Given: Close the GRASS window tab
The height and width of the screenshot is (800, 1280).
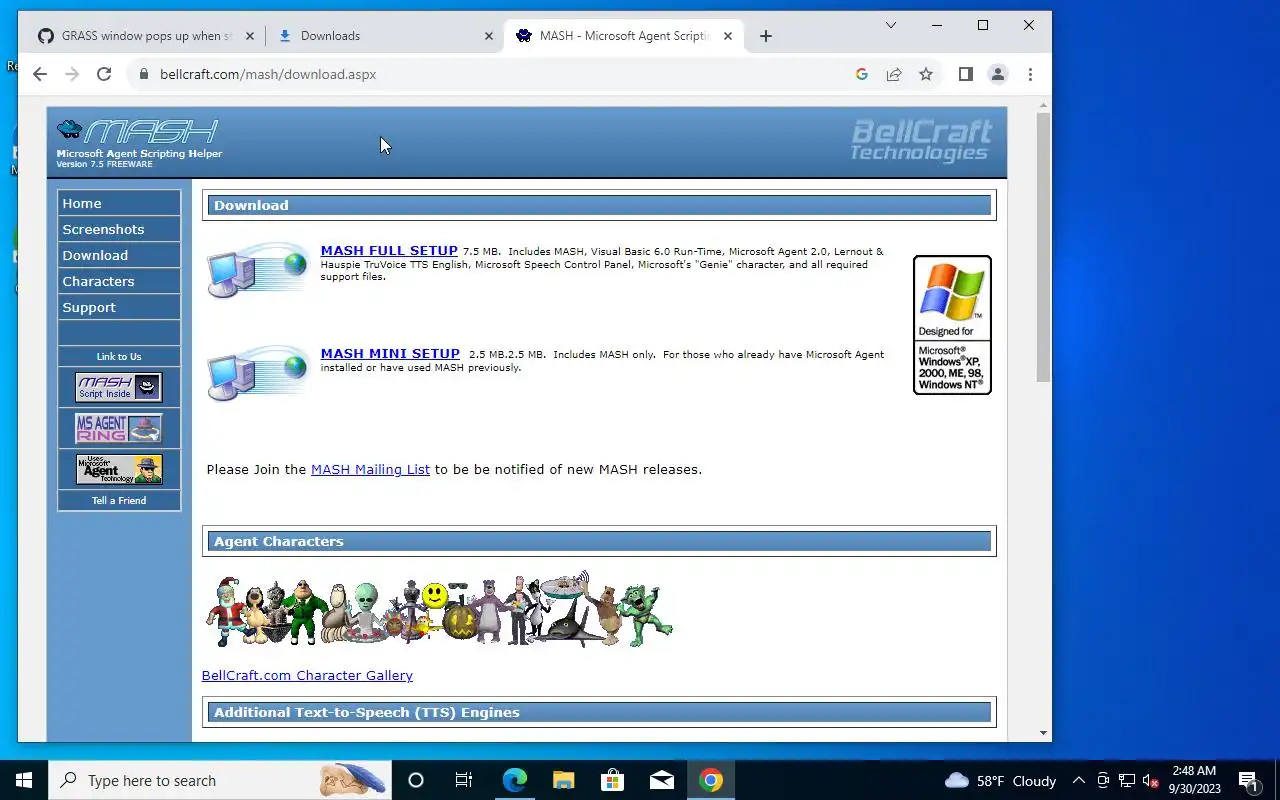Looking at the screenshot, I should click(x=250, y=36).
